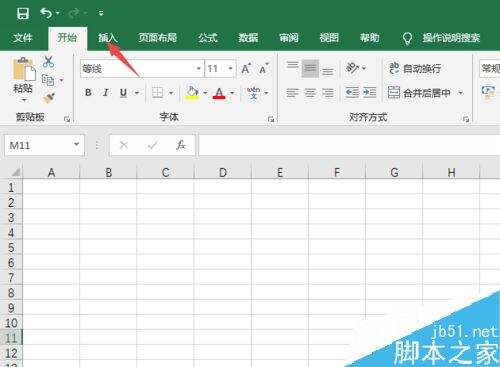Open the 对齐方式 dialog launcher

[466, 119]
